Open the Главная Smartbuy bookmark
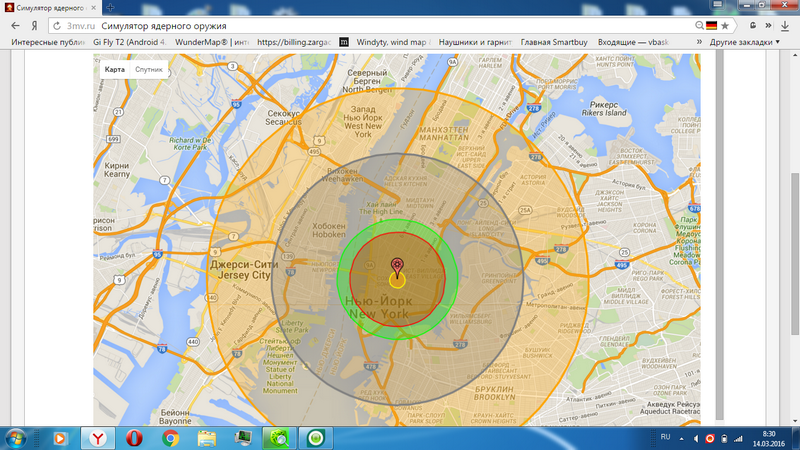 pyautogui.click(x=554, y=42)
